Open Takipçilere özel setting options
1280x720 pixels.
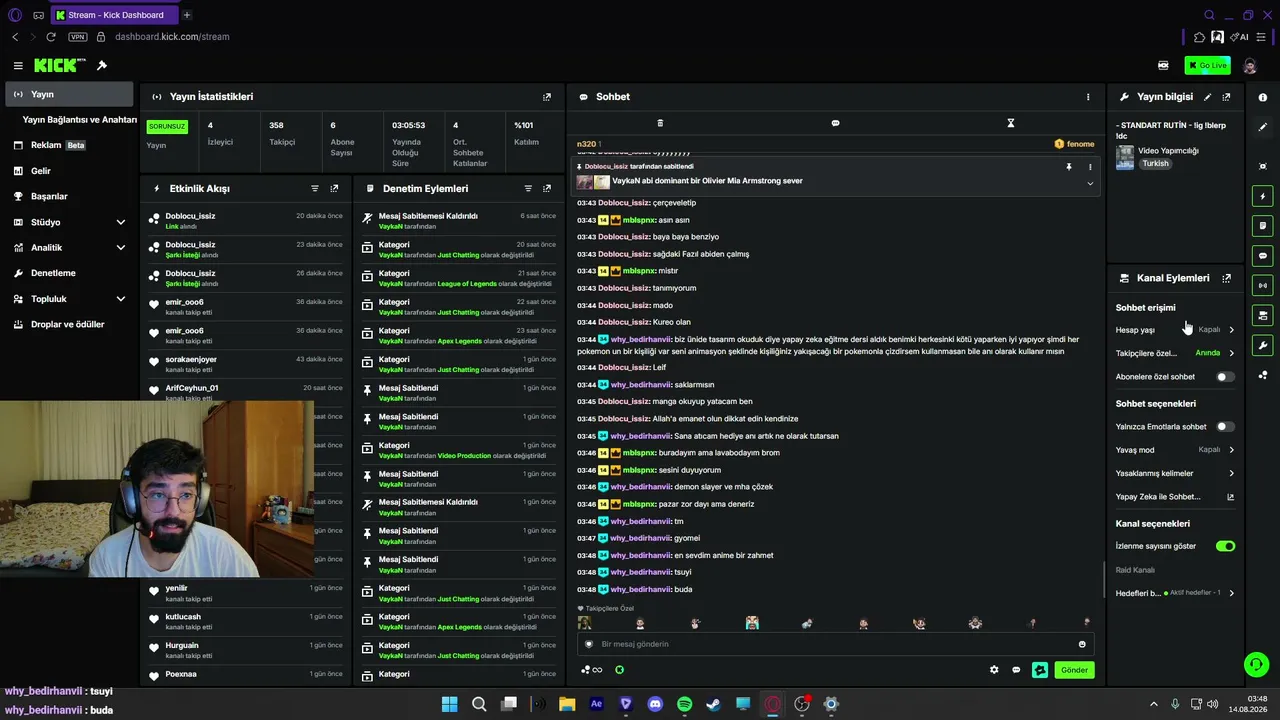1175,353
